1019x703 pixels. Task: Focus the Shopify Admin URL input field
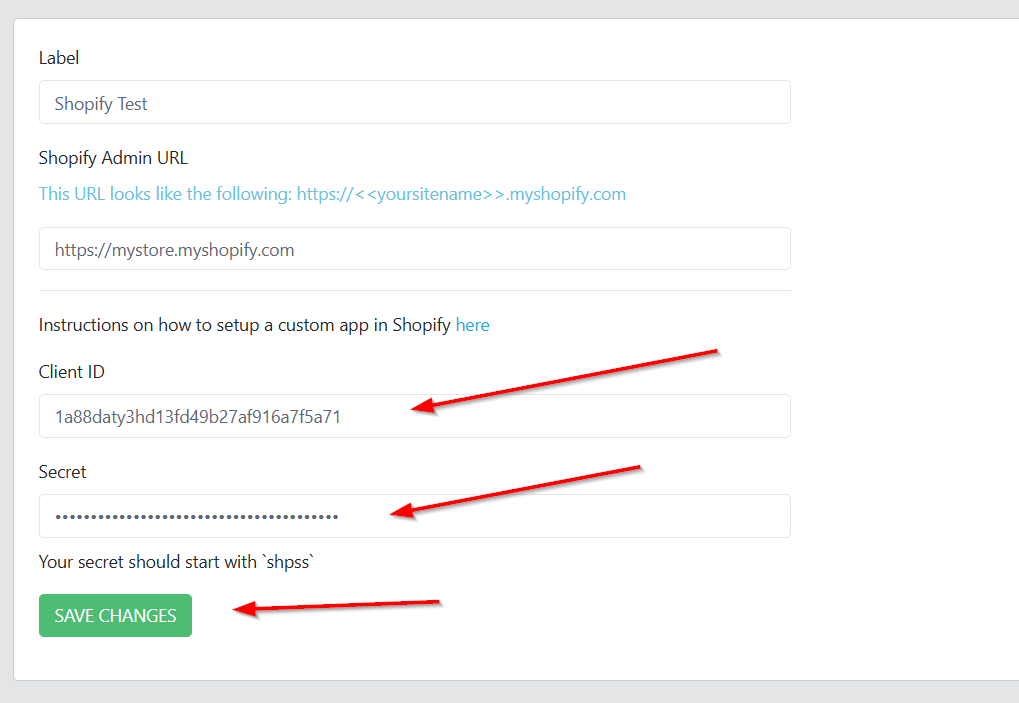point(414,249)
